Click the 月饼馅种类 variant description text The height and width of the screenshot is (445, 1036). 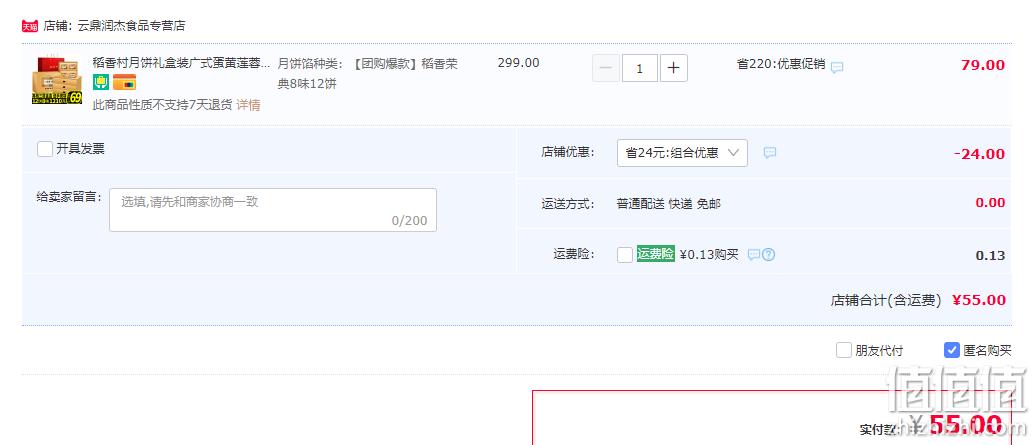tap(367, 74)
